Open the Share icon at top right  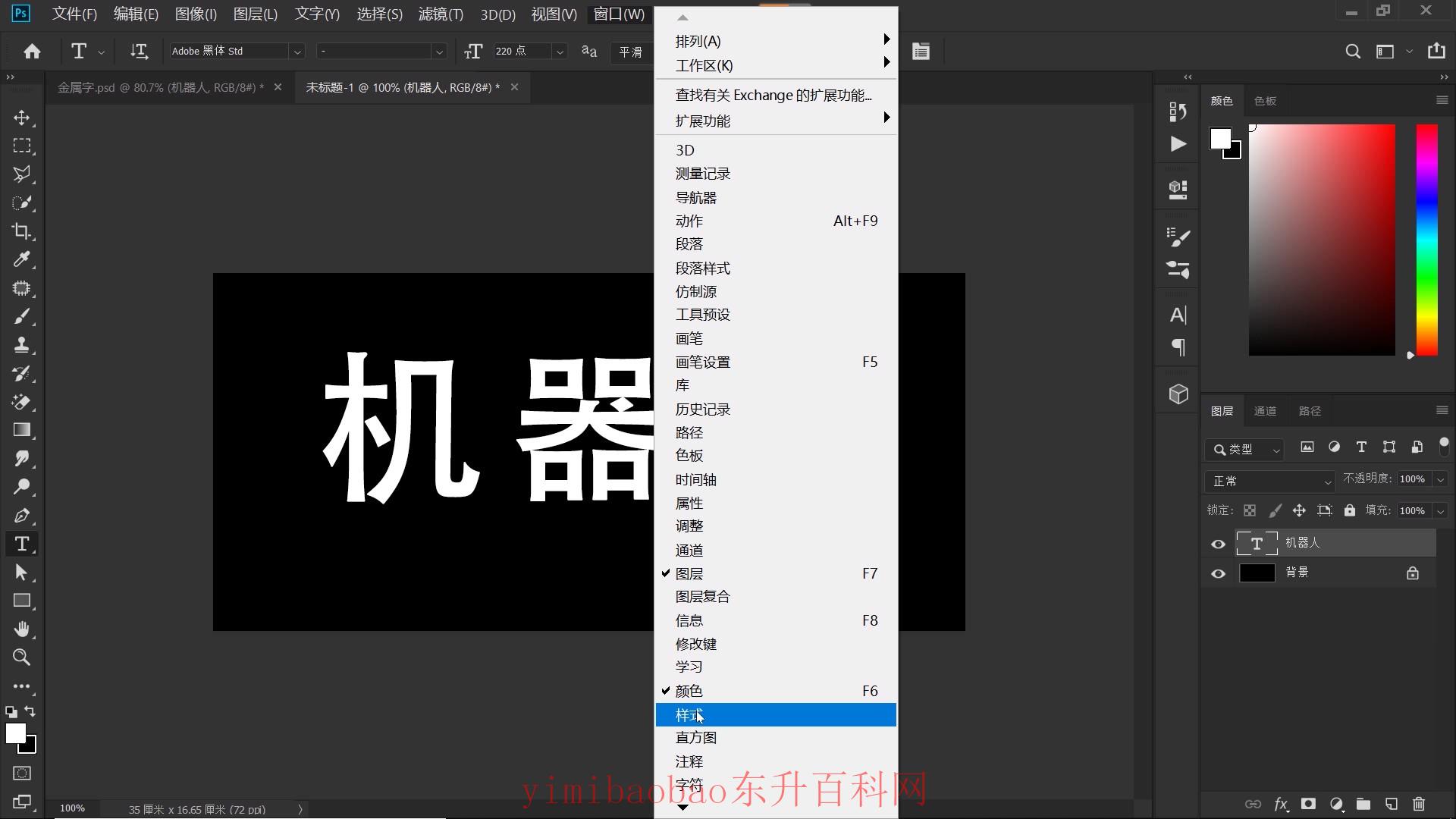(x=1436, y=51)
